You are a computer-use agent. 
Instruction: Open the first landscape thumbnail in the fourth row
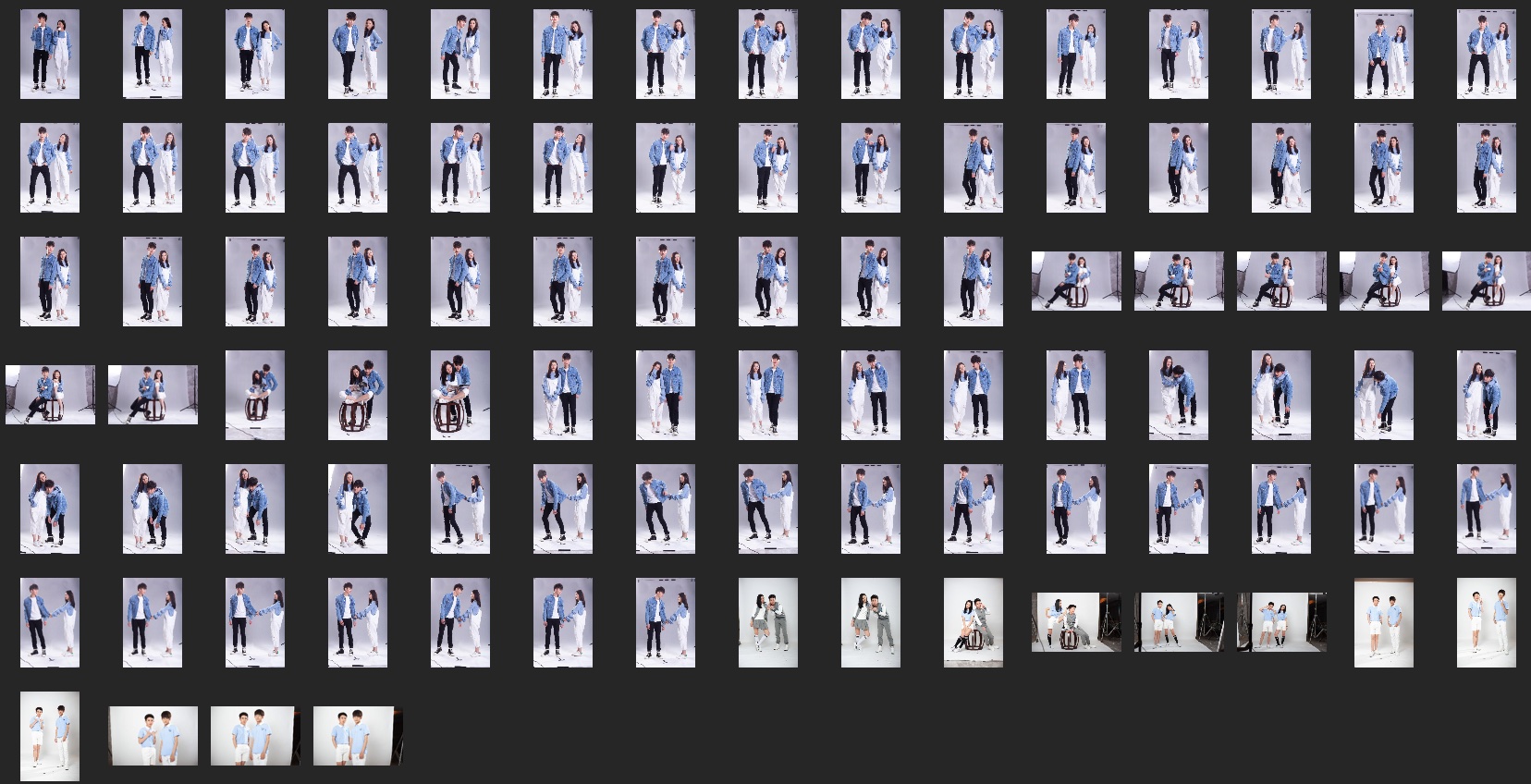pyautogui.click(x=50, y=395)
